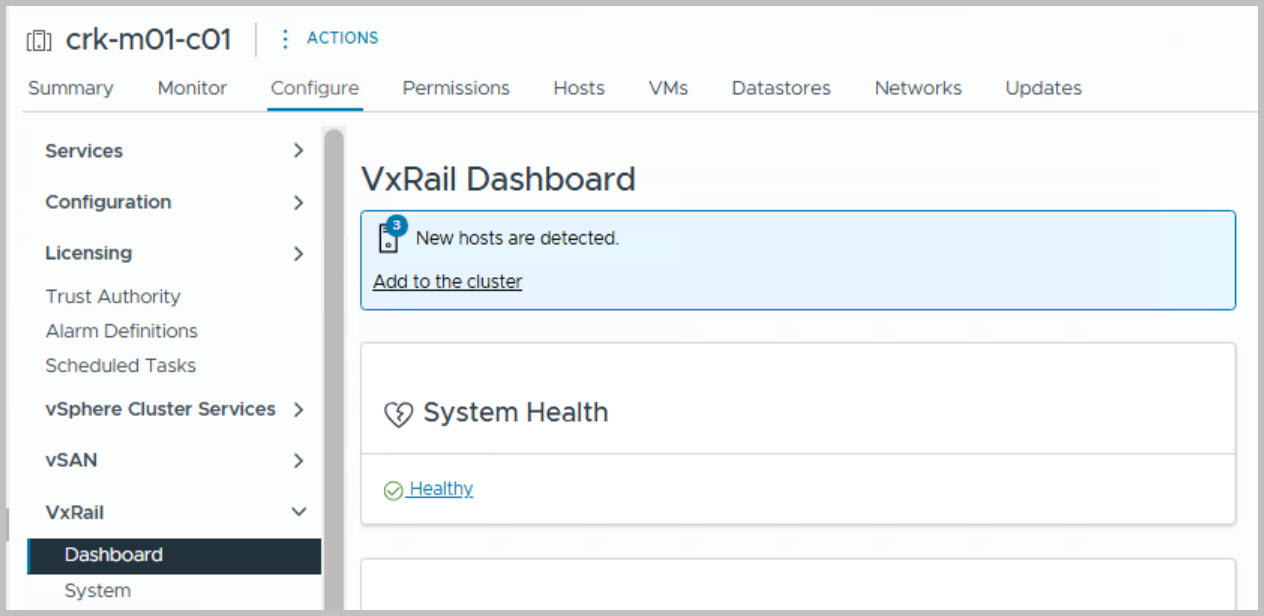
Task: Go to the Updates tab
Action: pos(1043,88)
